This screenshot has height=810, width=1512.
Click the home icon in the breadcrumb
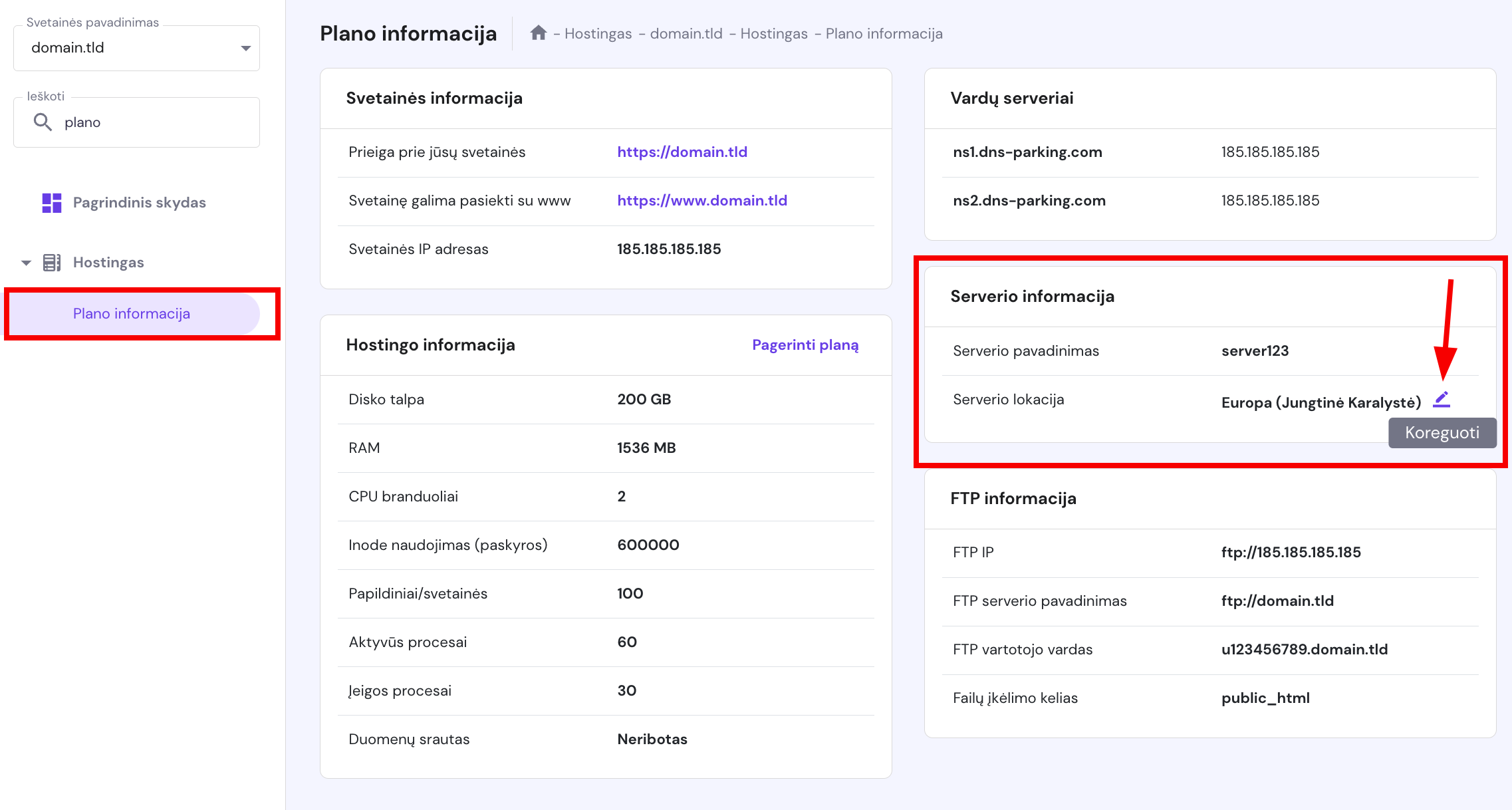tap(538, 33)
